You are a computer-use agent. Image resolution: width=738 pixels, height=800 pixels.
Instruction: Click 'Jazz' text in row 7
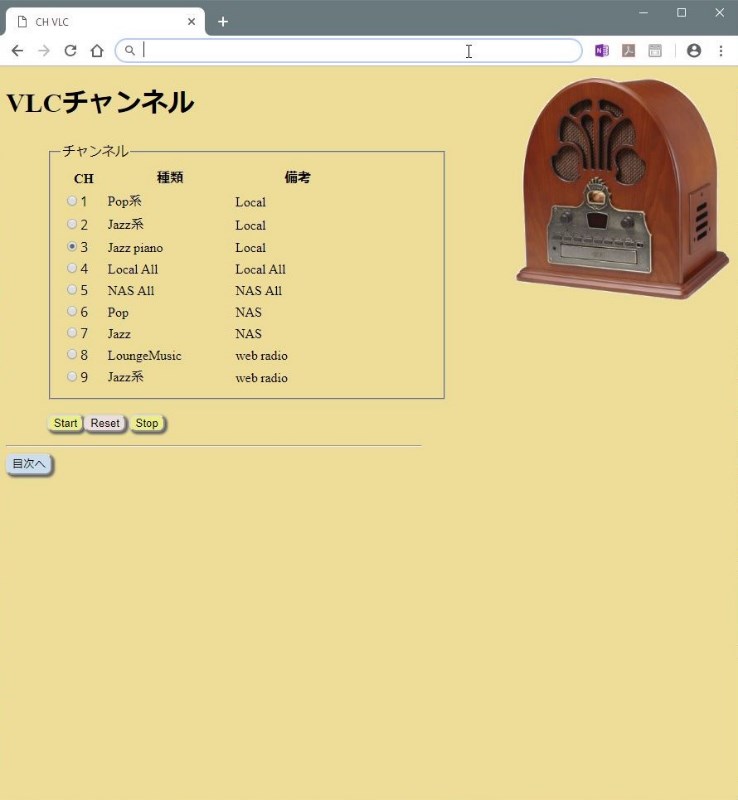119,334
